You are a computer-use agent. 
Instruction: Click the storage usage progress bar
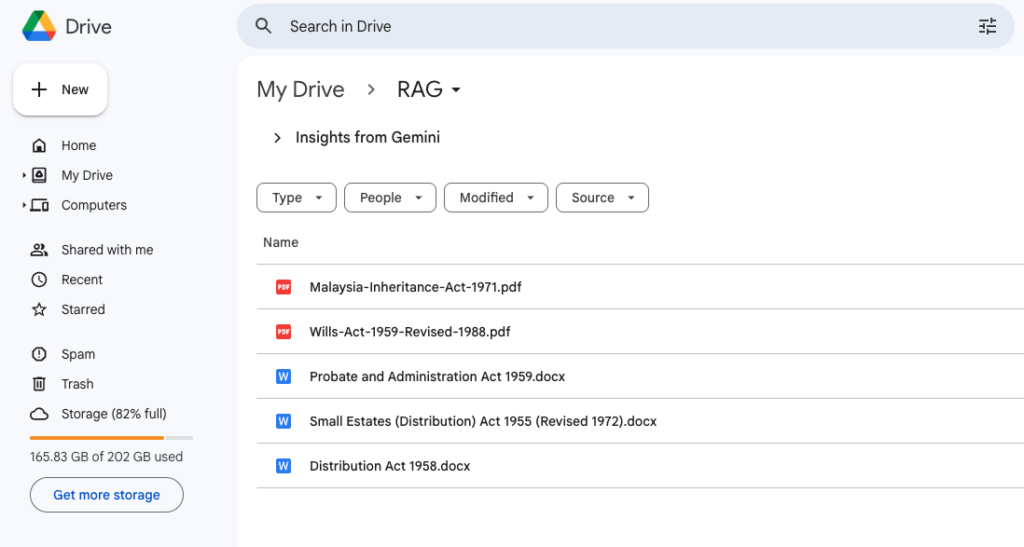[111, 438]
